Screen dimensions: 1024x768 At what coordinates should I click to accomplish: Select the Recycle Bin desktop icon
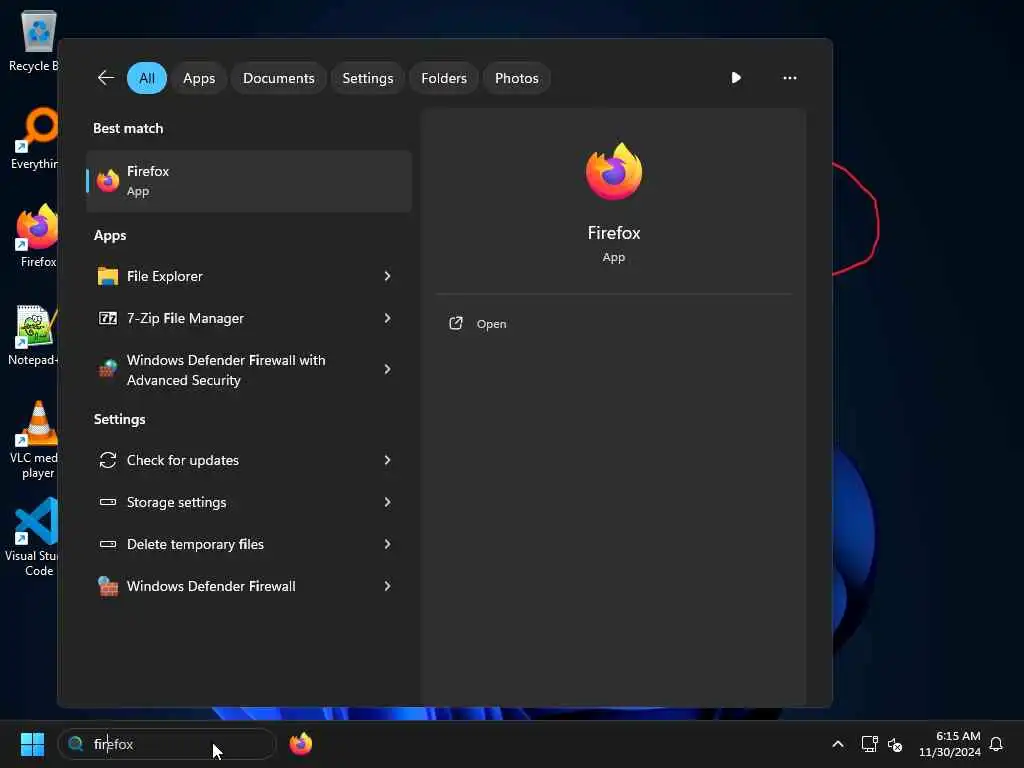(x=34, y=41)
